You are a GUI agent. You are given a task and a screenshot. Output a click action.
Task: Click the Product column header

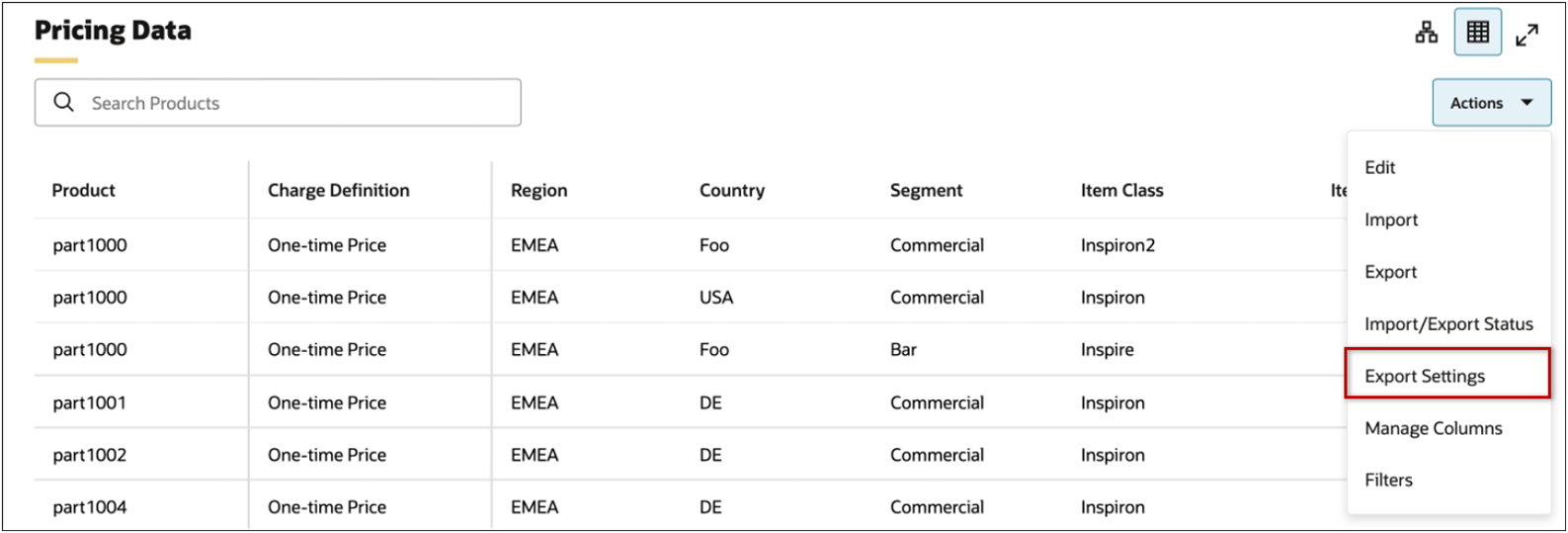[84, 190]
